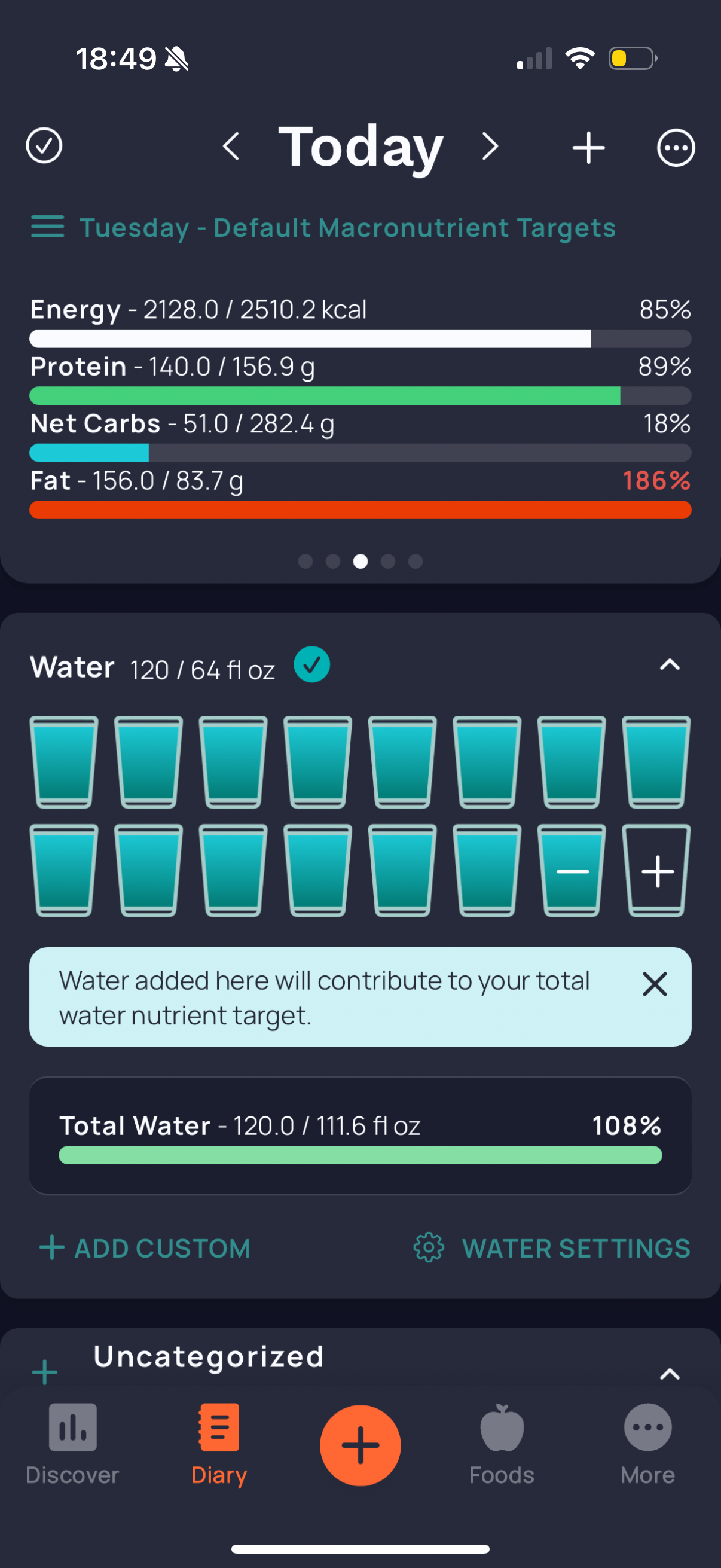This screenshot has height=1568, width=721.
Task: Collapse the Uncategorized section chevron
Action: [670, 1374]
